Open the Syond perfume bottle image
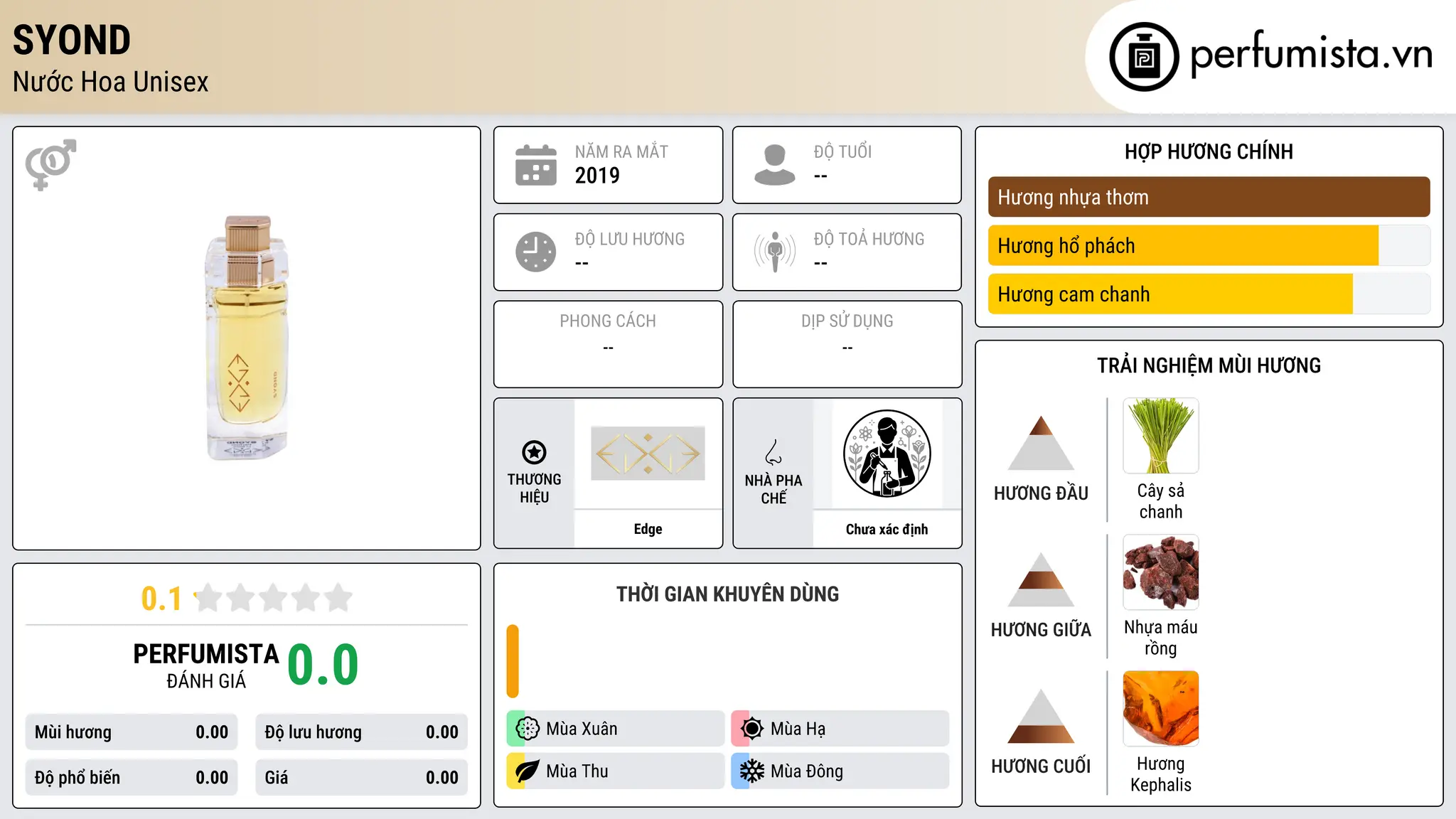Screen dimensions: 1456x819 coord(247,338)
